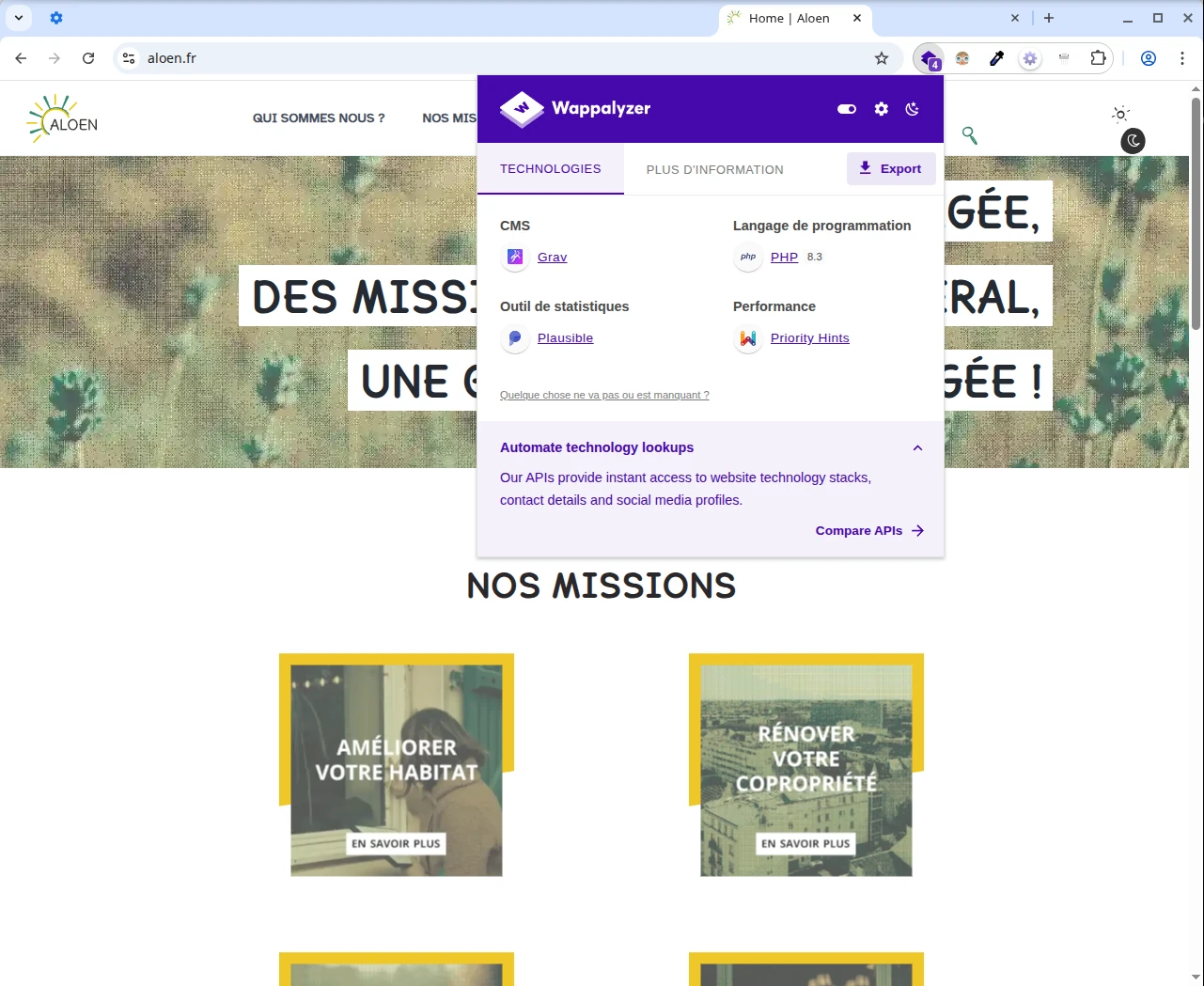Viewport: 1204px width, 986px height.
Task: Select light theme sun icon on page
Action: click(1120, 114)
